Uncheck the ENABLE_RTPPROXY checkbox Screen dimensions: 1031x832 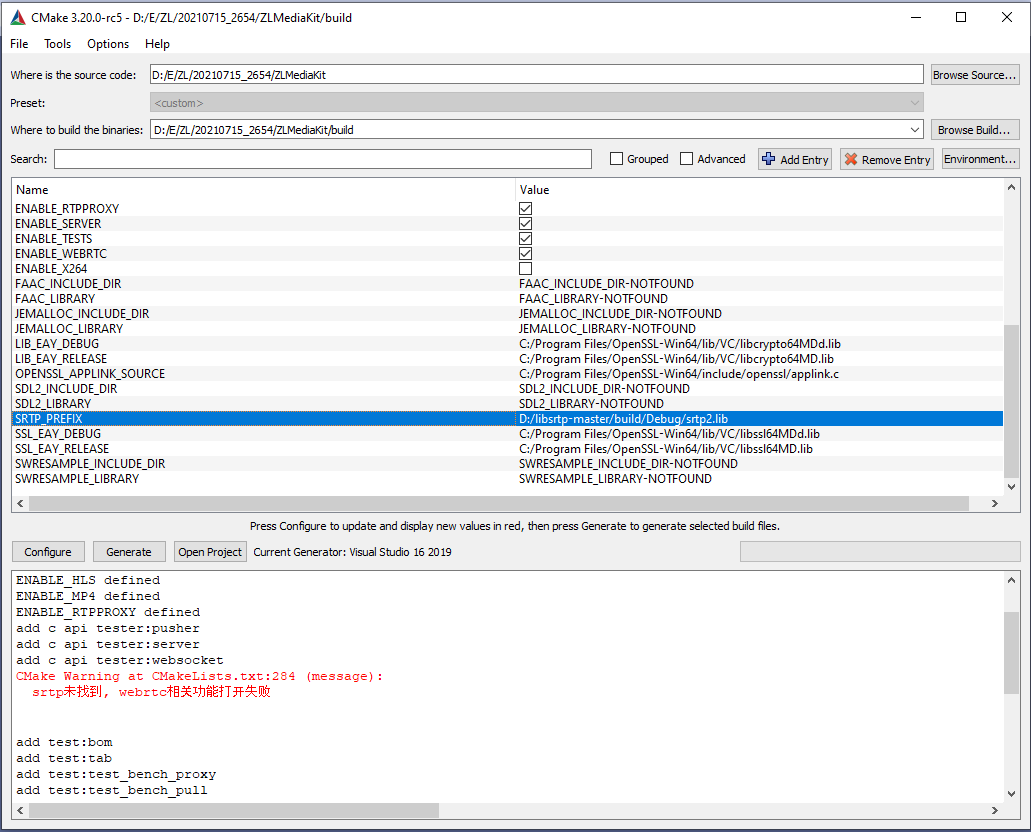click(x=525, y=208)
